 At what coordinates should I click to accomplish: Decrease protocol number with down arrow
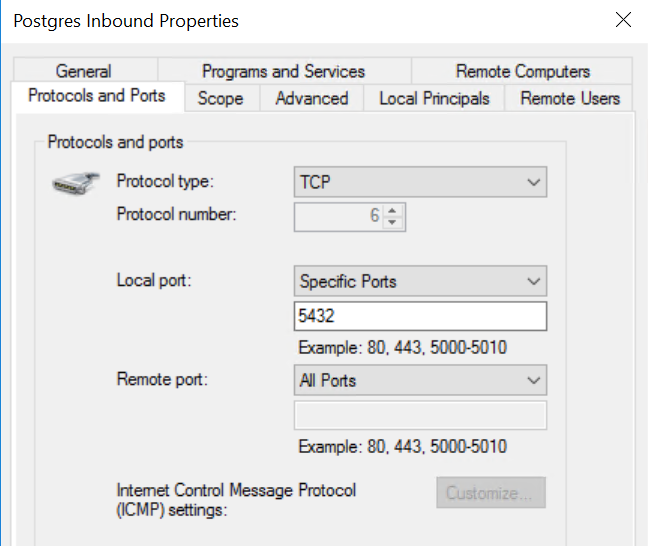[393, 222]
